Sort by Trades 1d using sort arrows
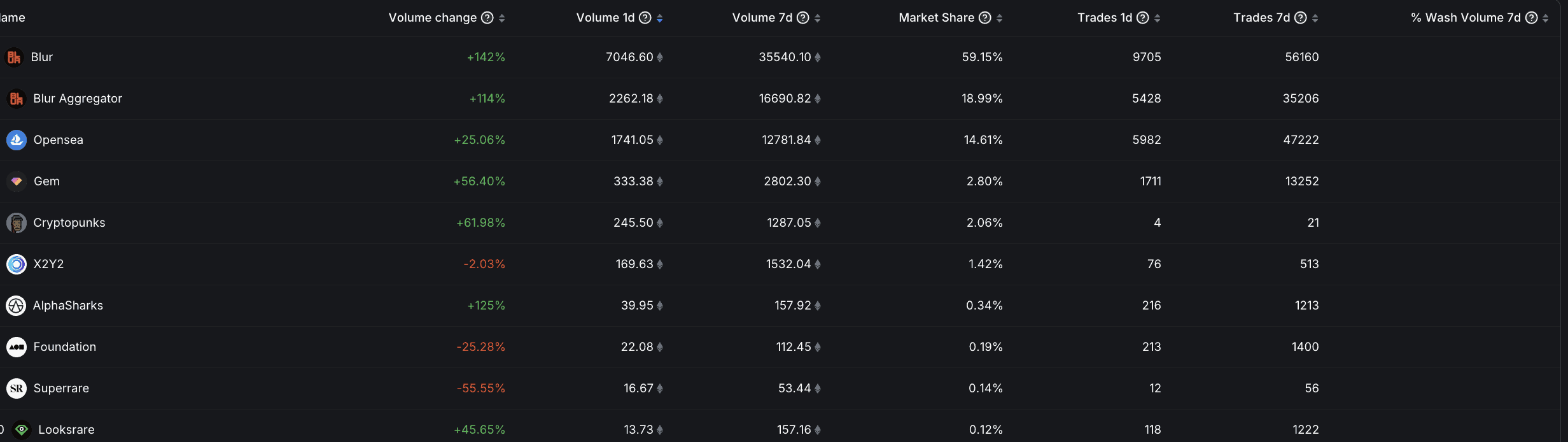The image size is (1568, 442). [1158, 18]
